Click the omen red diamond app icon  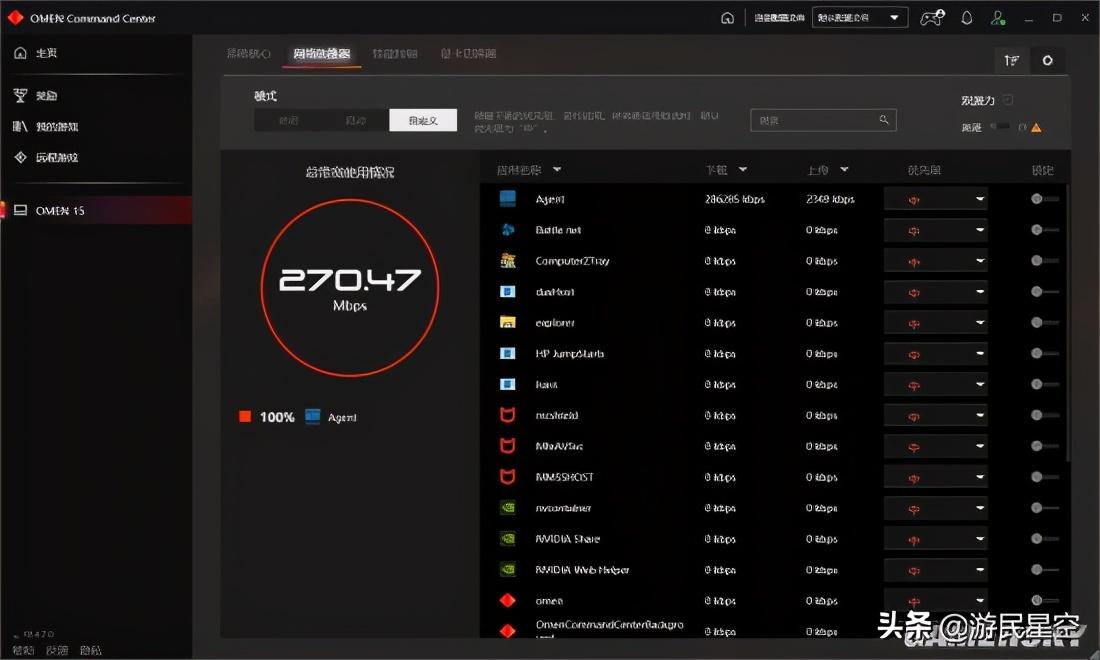508,600
